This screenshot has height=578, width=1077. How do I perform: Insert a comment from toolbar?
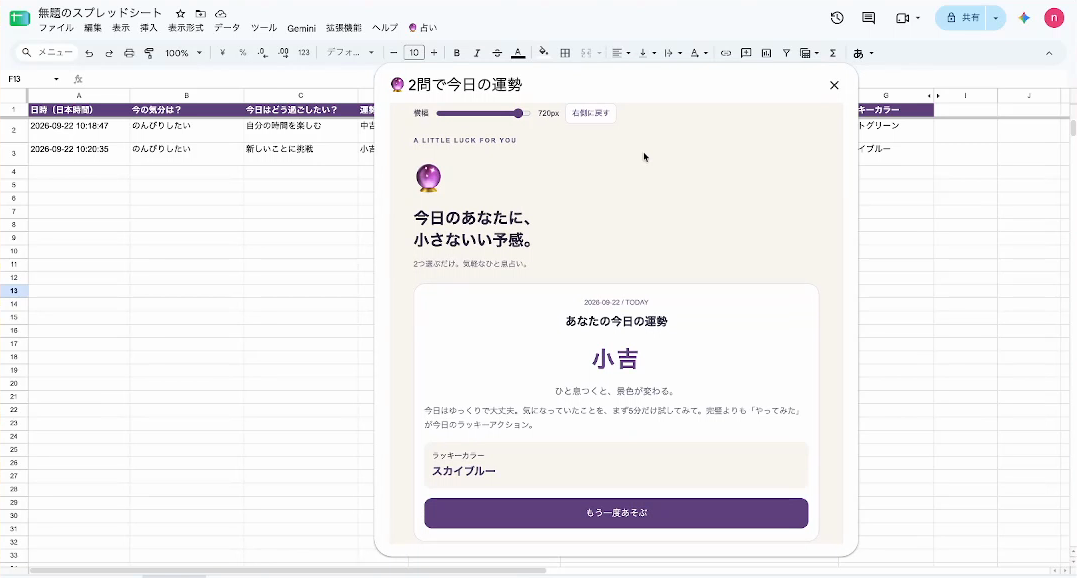point(746,53)
